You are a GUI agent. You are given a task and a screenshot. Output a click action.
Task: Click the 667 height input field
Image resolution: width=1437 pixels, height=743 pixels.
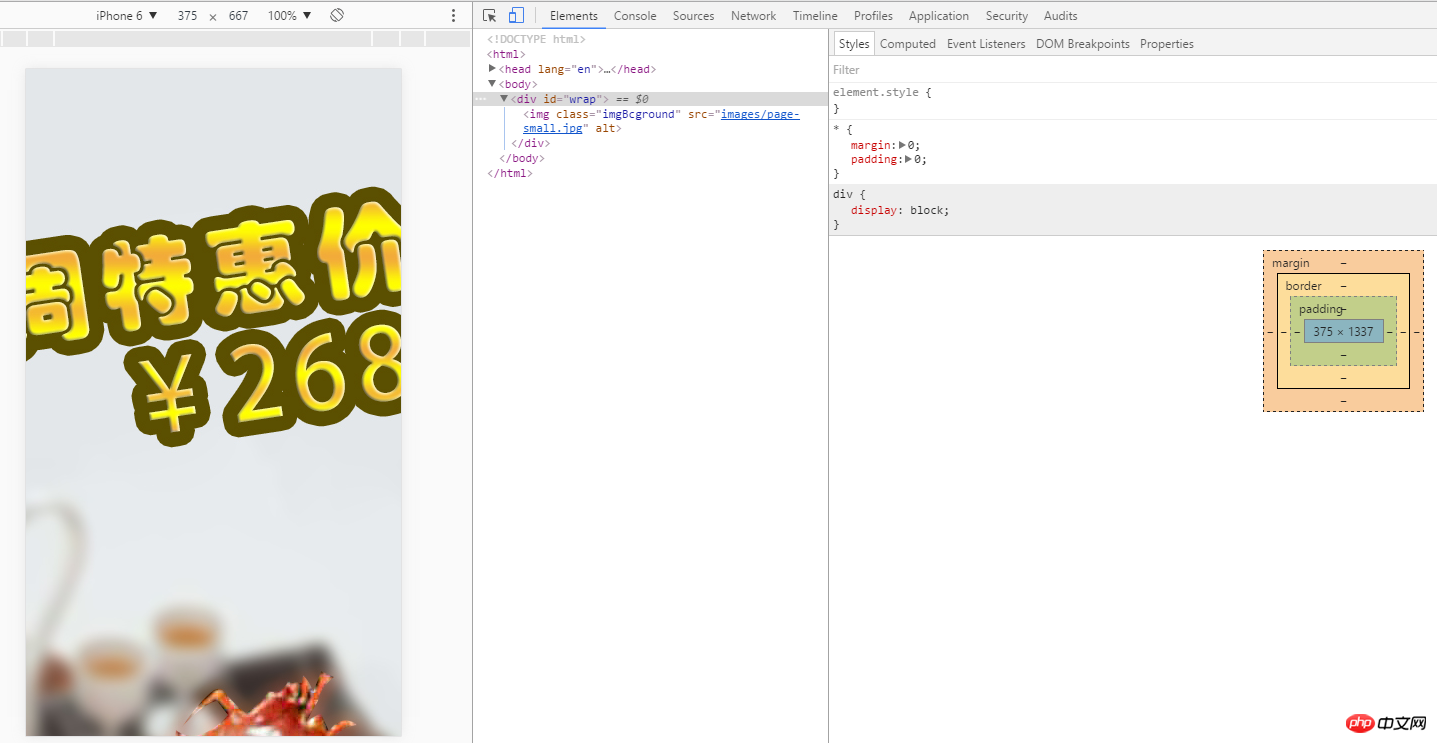point(238,16)
